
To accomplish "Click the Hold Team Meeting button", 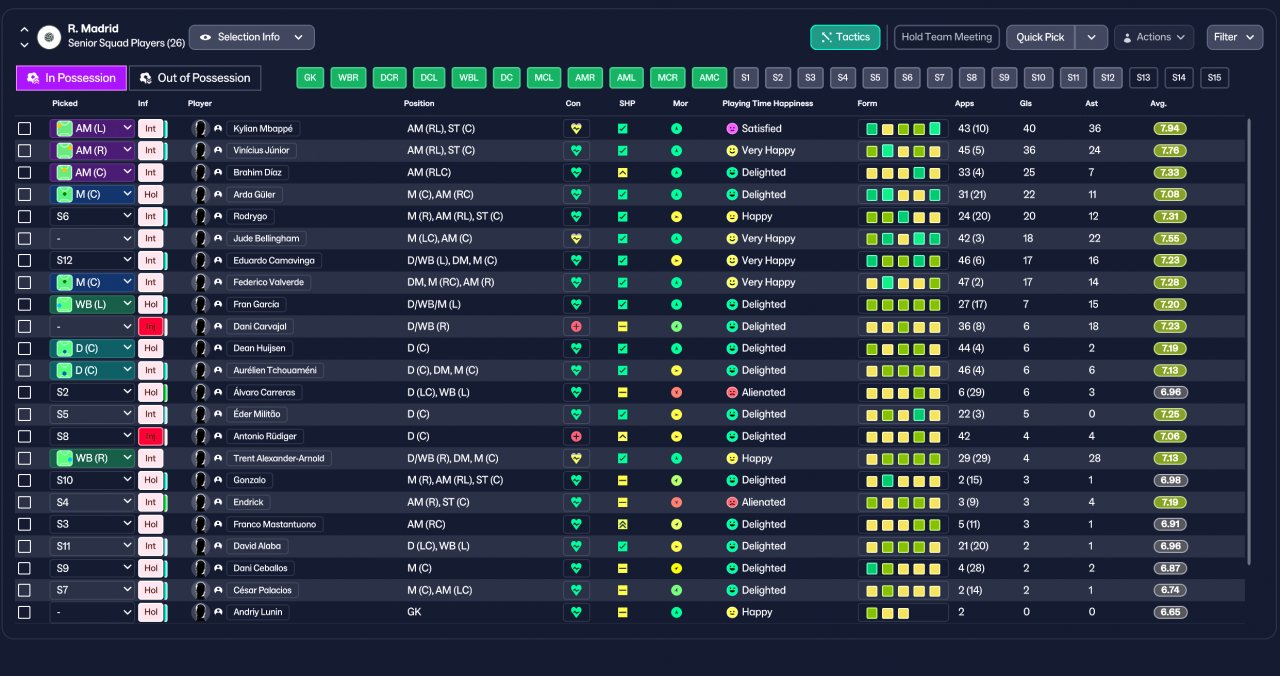I will (x=946, y=37).
